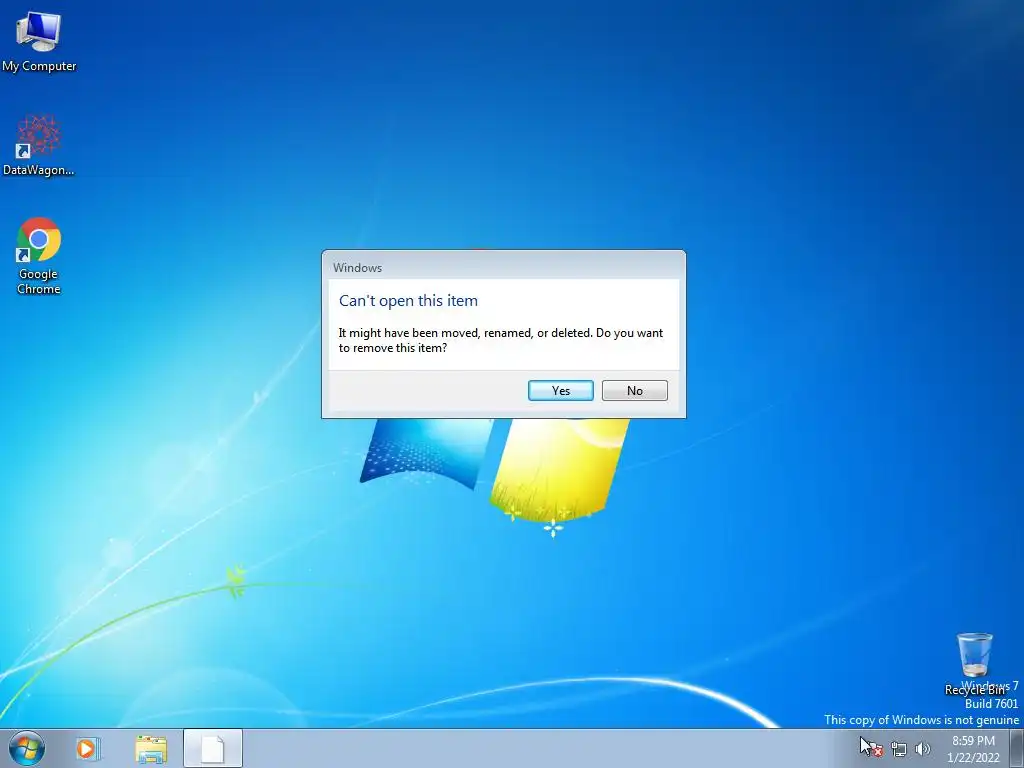The image size is (1024, 768).
Task: Click the dialog title bar labeled Windows
Action: pyautogui.click(x=504, y=267)
